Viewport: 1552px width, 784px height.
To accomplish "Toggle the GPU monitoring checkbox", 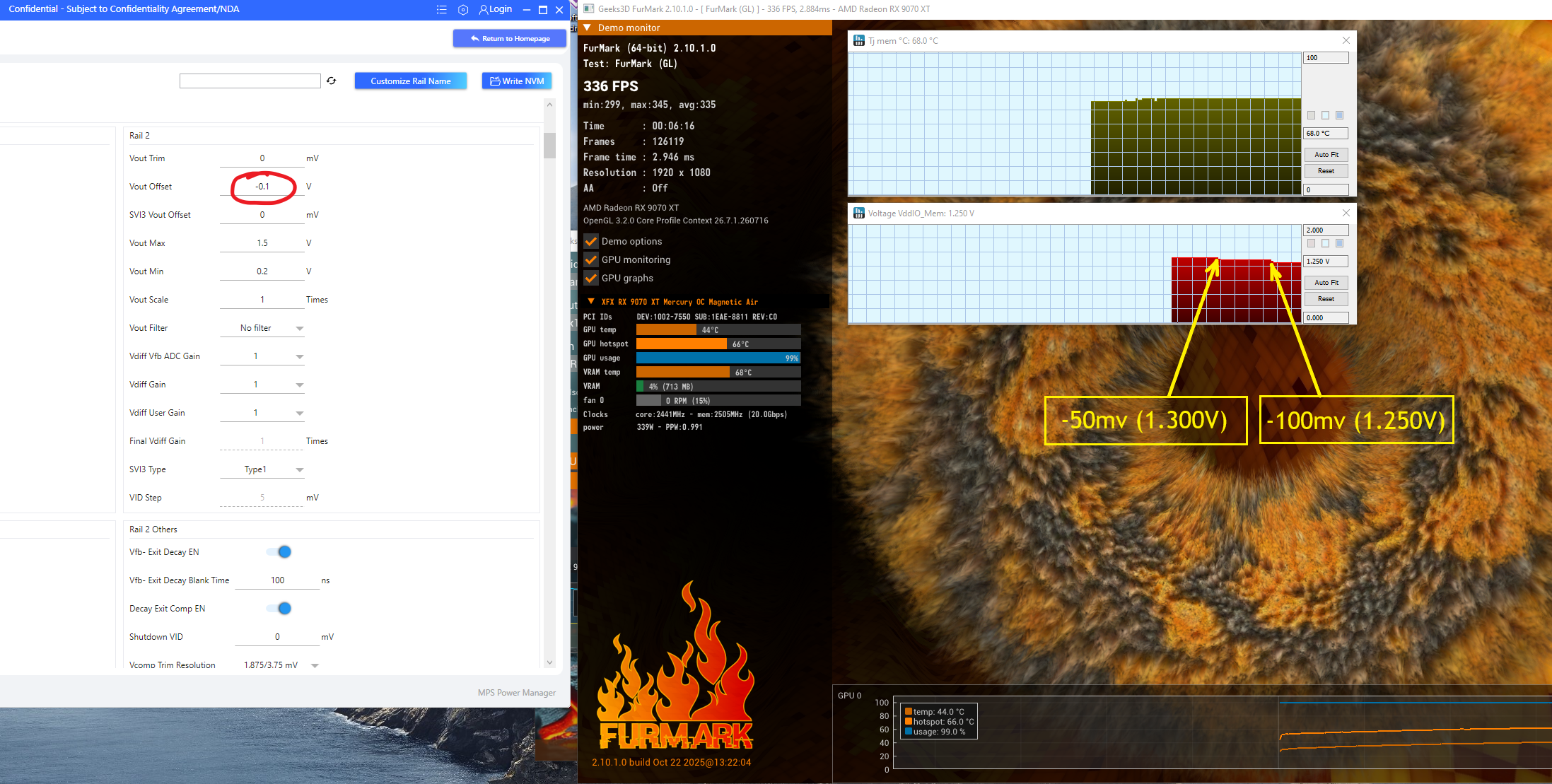I will click(x=591, y=260).
